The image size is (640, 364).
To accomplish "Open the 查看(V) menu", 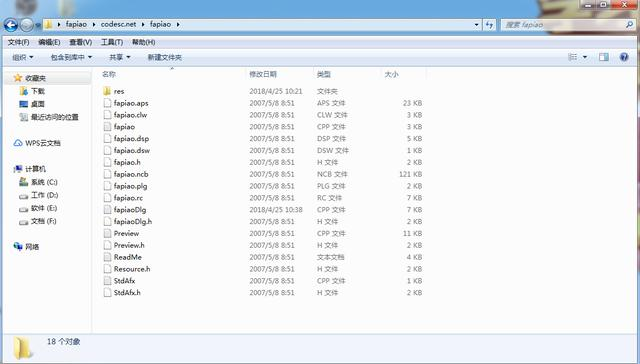I will pos(80,42).
